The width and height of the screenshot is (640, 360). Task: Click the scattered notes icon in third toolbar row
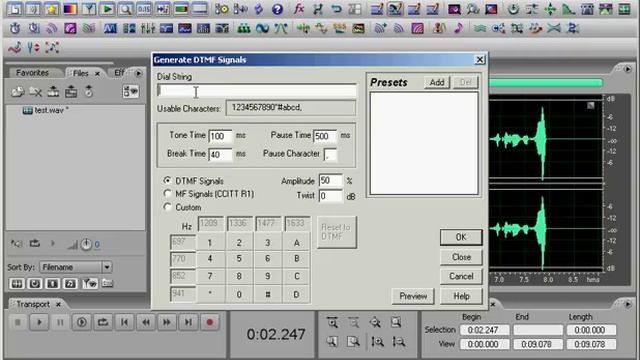[x=52, y=48]
